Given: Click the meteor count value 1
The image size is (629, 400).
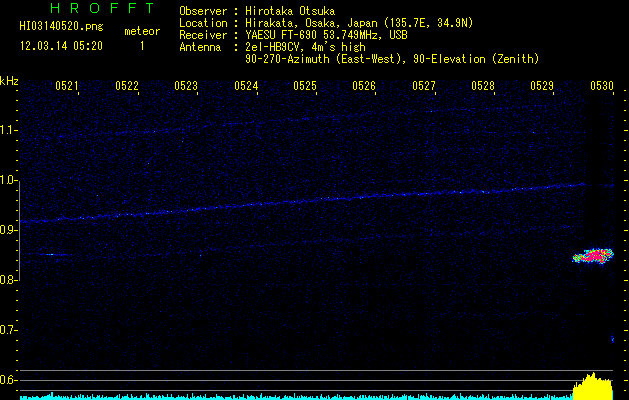Looking at the screenshot, I should click(142, 46).
